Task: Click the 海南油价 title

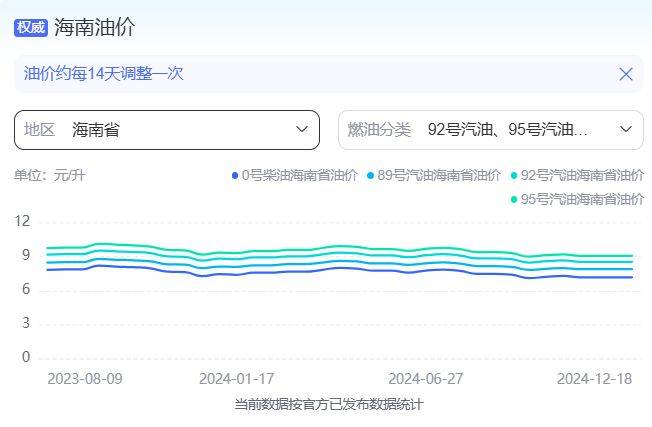Action: click(94, 27)
